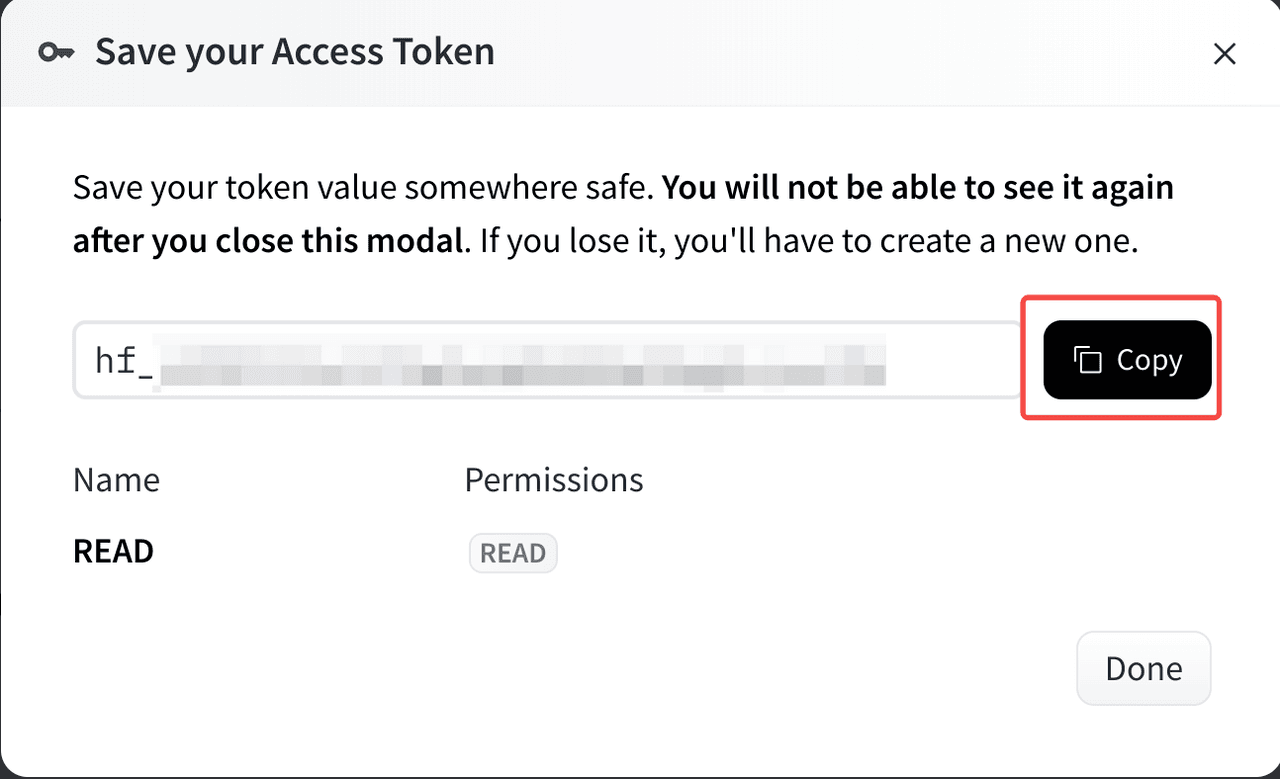Click the 'Save your Access Token' title text
Screen dimensions: 1280x779
(294, 51)
